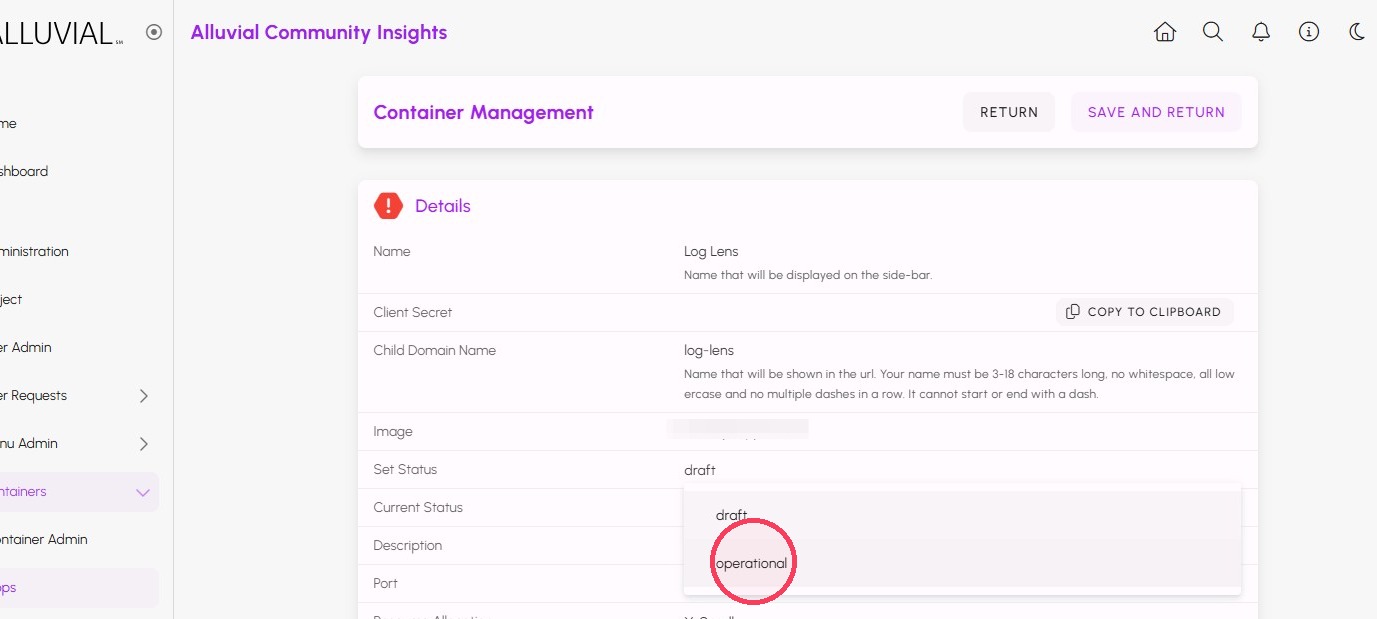Click the Child Domain Name label
Viewport: 1377px width, 619px height.
[x=434, y=350]
